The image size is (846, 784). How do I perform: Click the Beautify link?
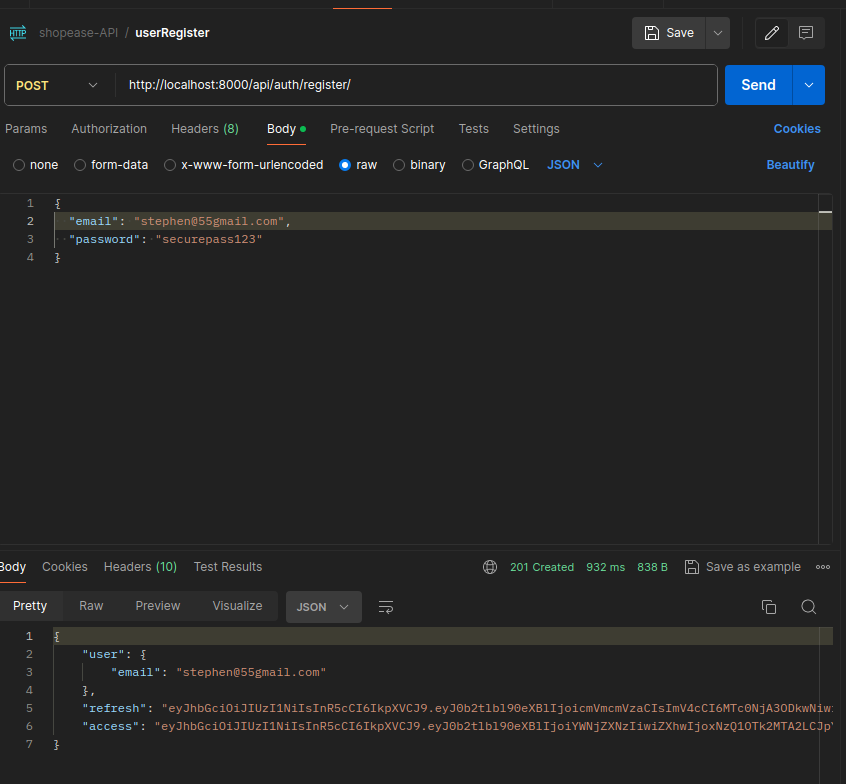coord(790,165)
